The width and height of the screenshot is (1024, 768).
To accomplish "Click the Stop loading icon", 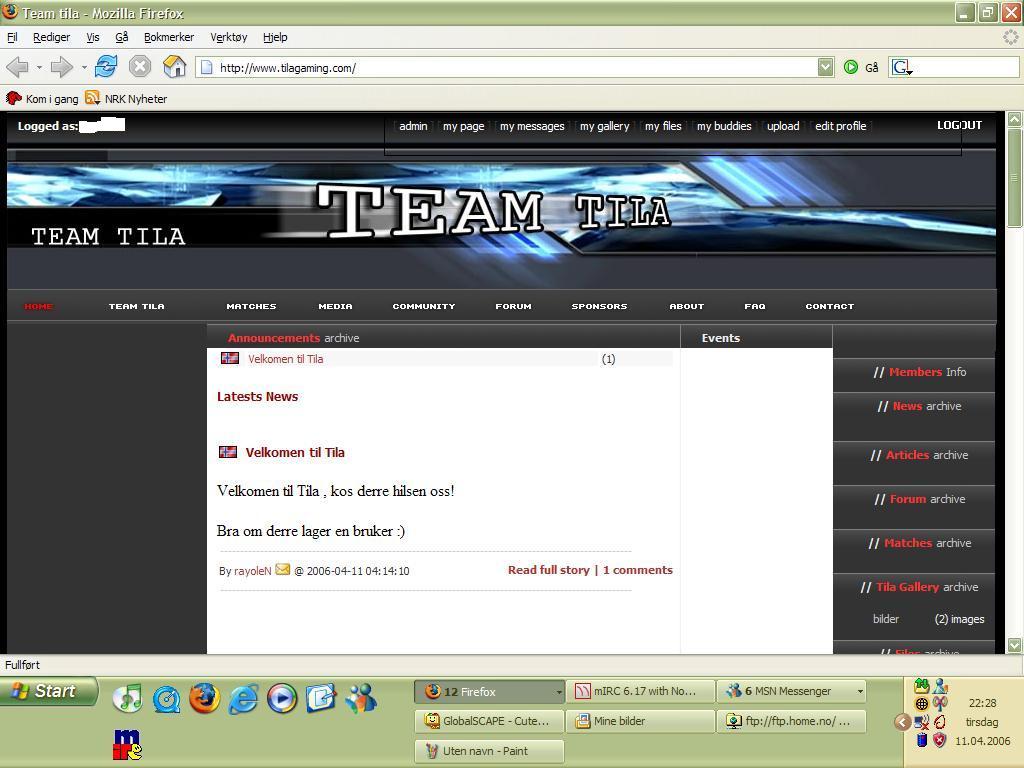I will (140, 67).
